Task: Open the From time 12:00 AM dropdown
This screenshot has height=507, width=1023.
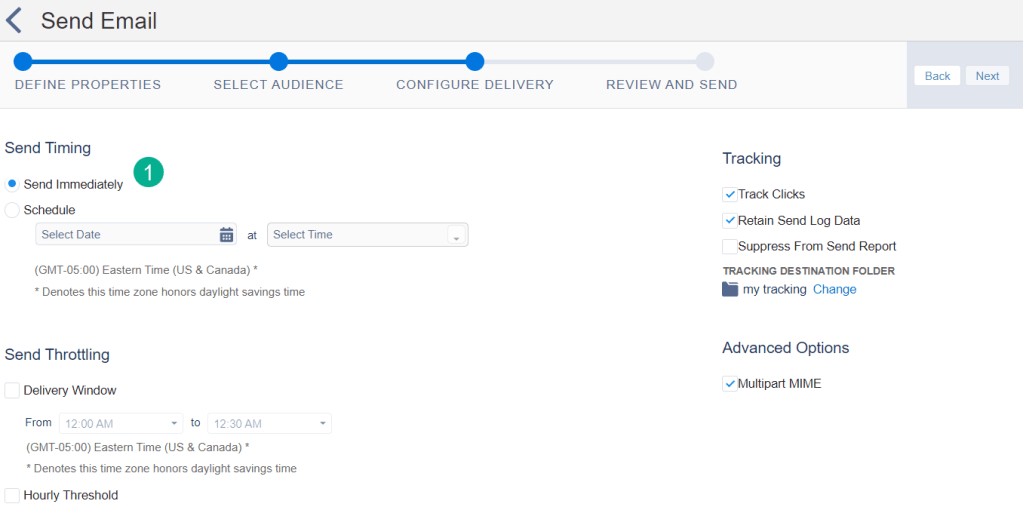Action: 121,424
